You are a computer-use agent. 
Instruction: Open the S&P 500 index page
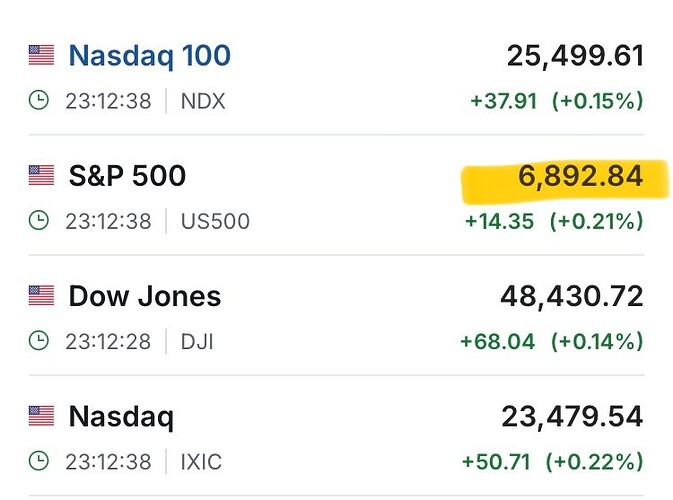(127, 176)
